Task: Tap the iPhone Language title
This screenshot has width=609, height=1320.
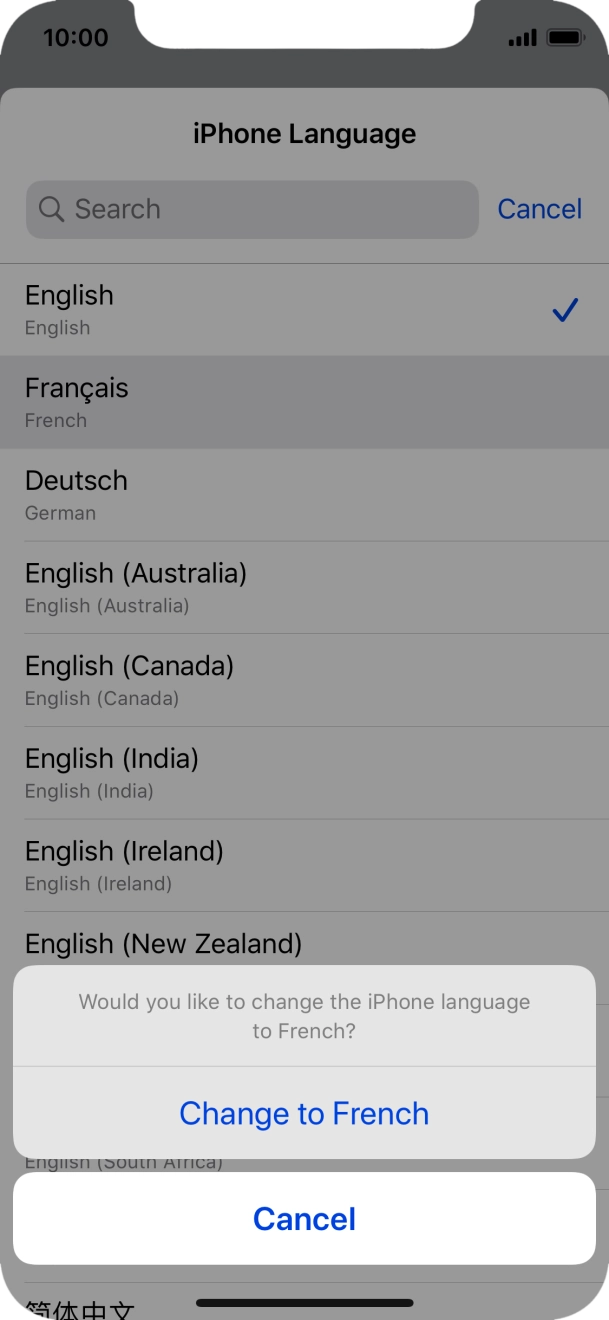Action: click(304, 133)
